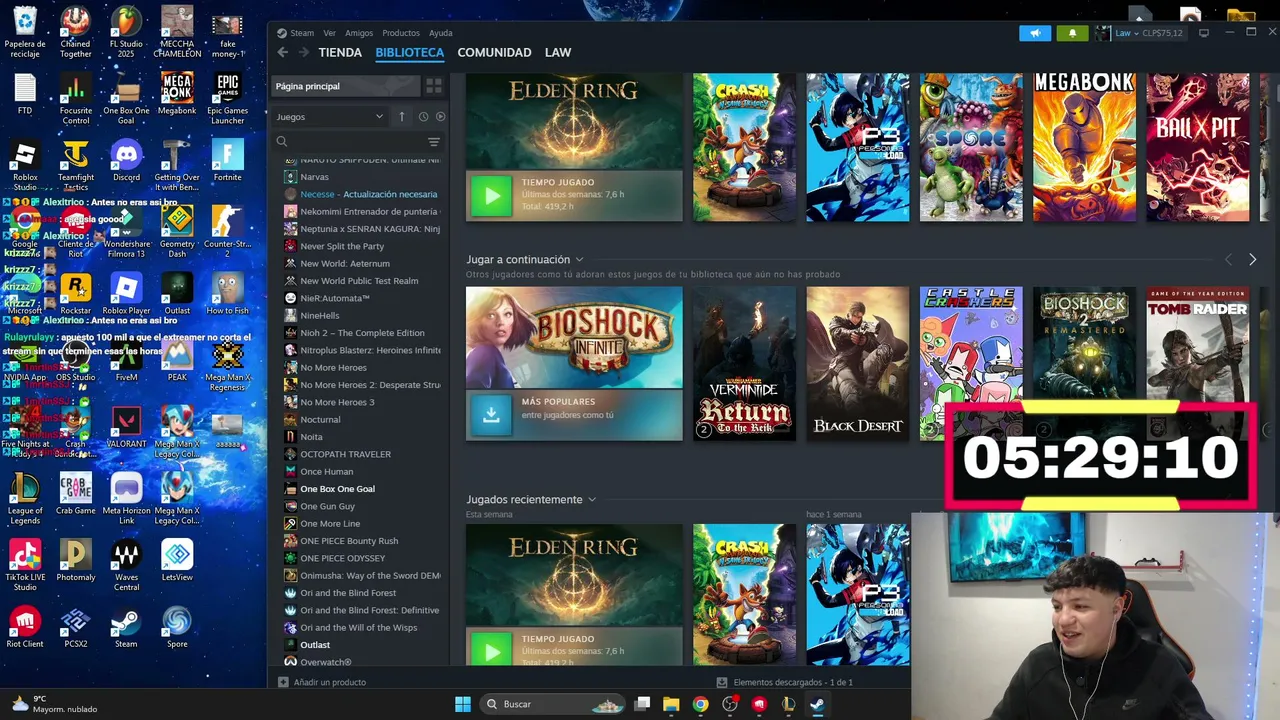Open Windows Start menu

(x=463, y=704)
